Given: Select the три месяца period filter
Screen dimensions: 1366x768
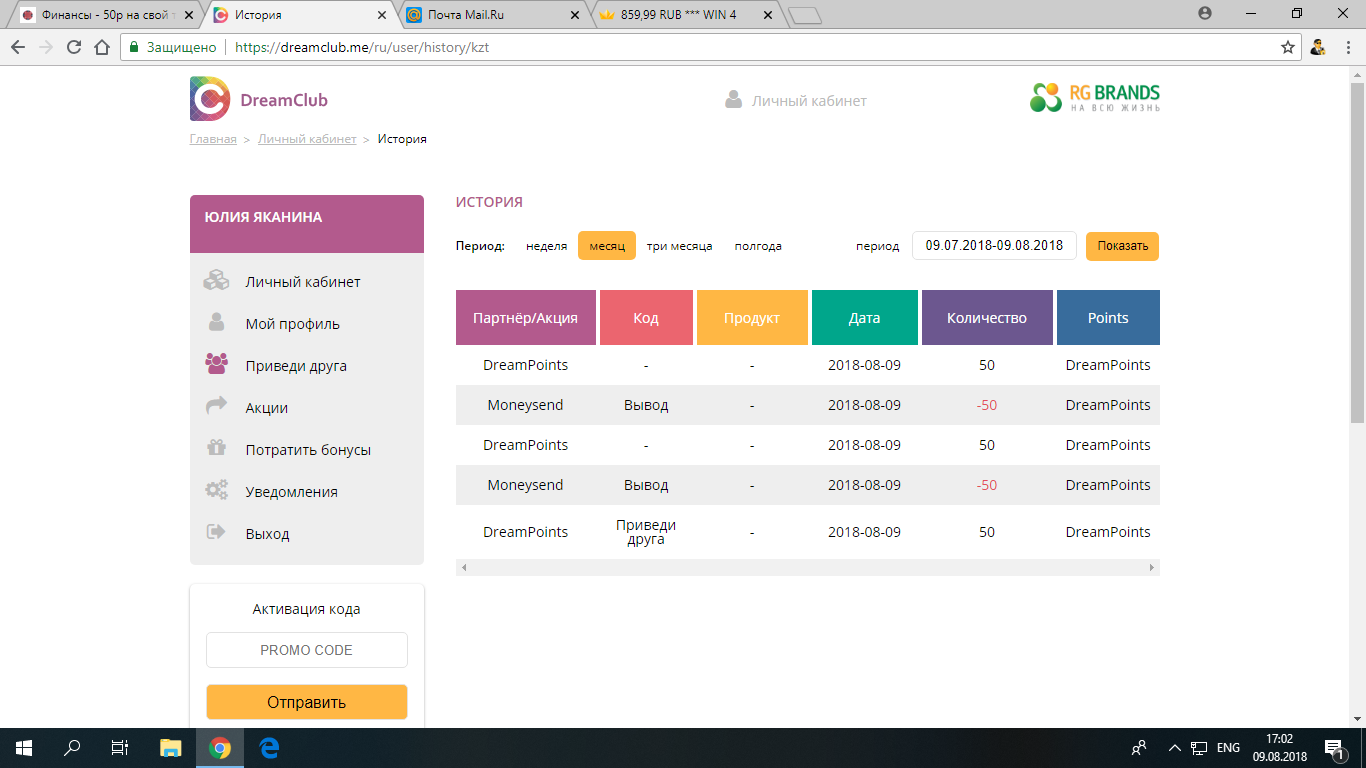Looking at the screenshot, I should pos(679,246).
